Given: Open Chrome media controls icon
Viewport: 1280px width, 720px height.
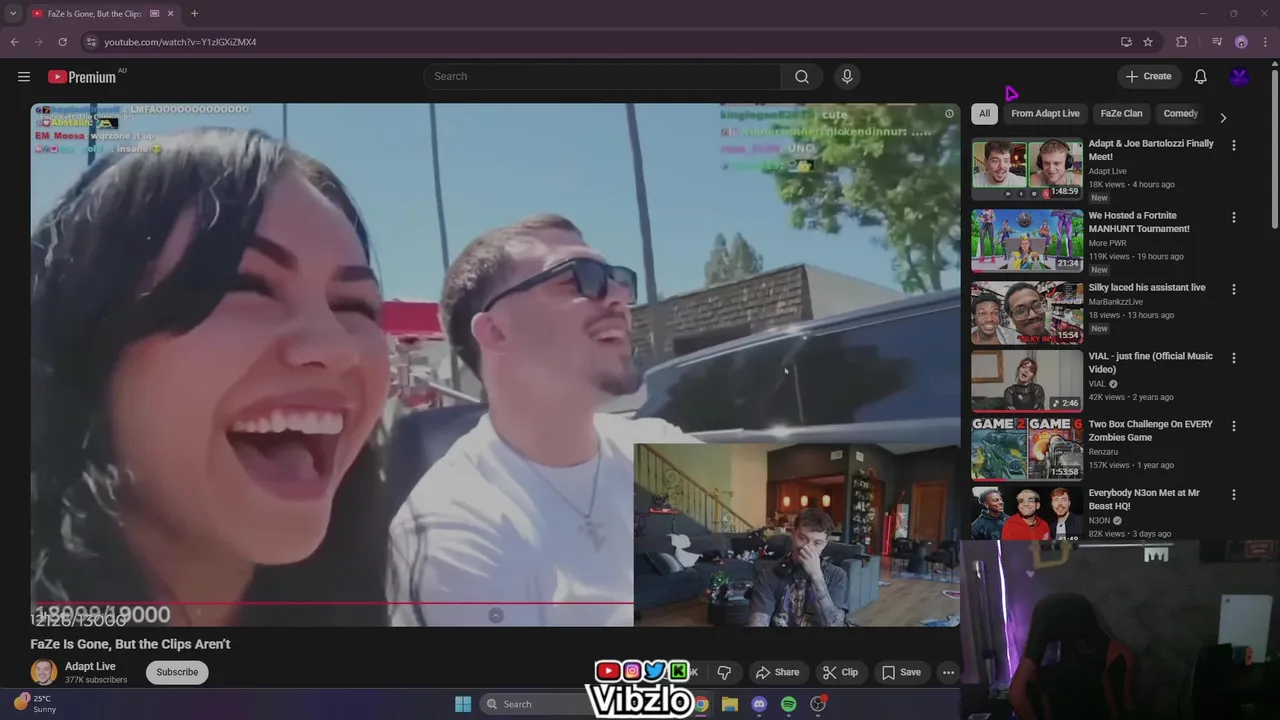Looking at the screenshot, I should pos(1217,42).
